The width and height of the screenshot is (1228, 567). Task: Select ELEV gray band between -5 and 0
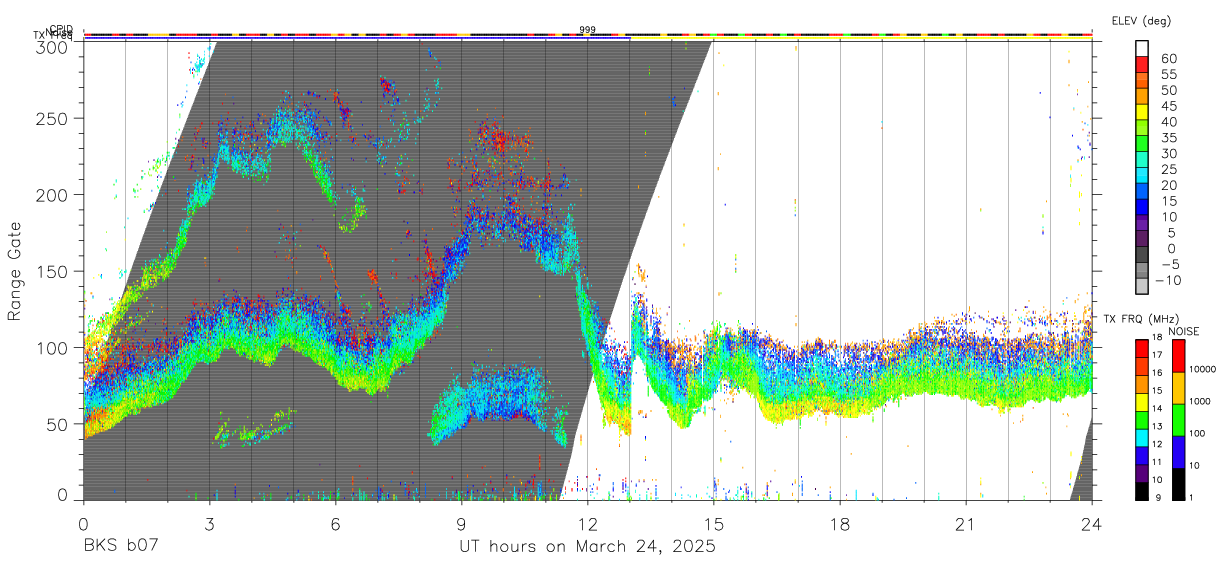tap(1142, 256)
